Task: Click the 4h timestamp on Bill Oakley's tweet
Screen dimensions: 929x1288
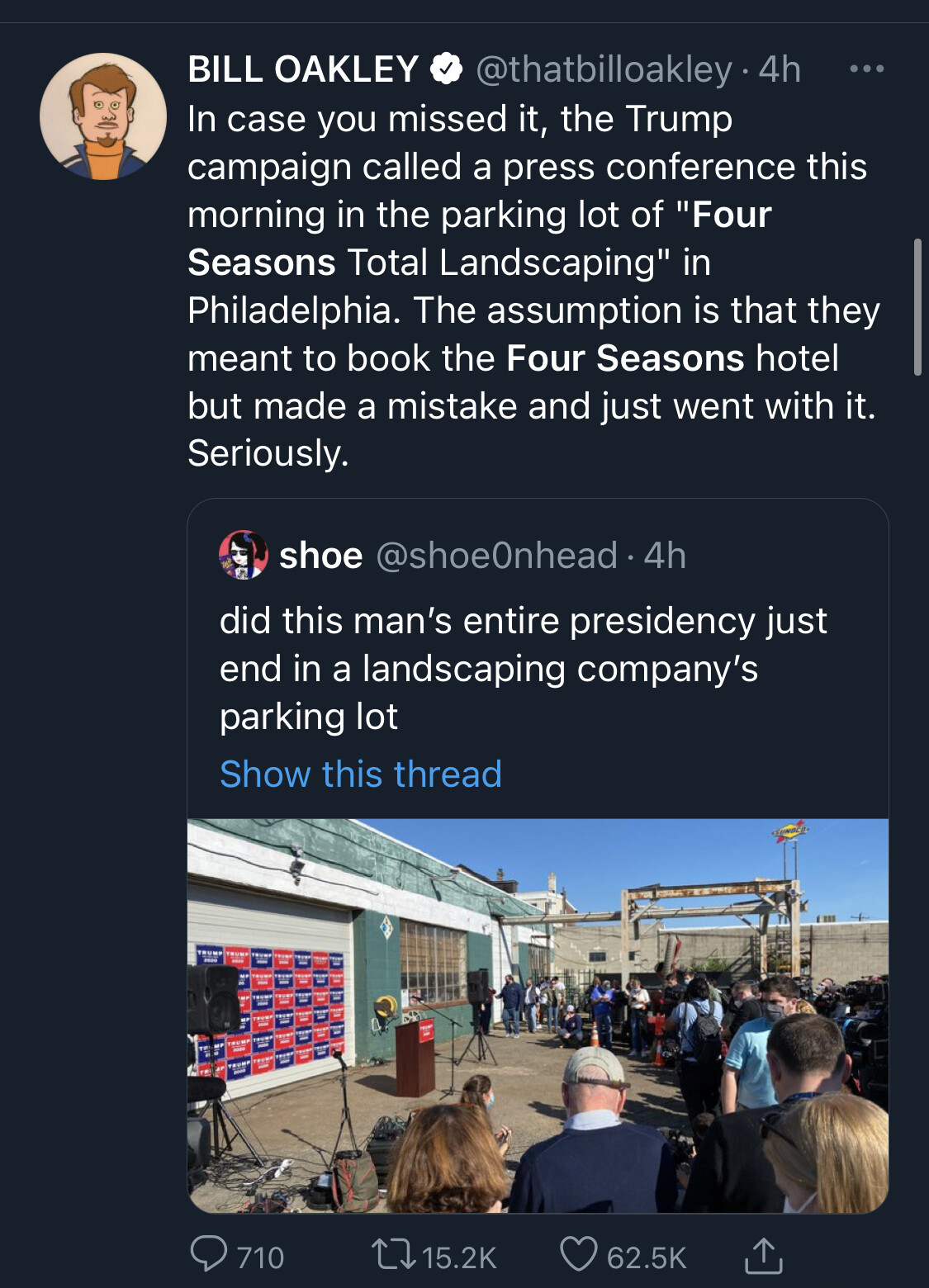Action: [x=780, y=69]
